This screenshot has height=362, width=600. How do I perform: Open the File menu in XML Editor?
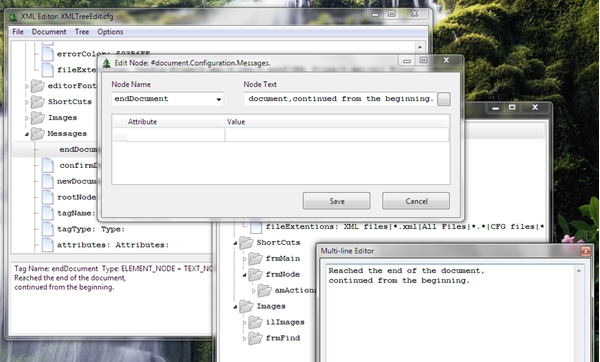pos(18,32)
